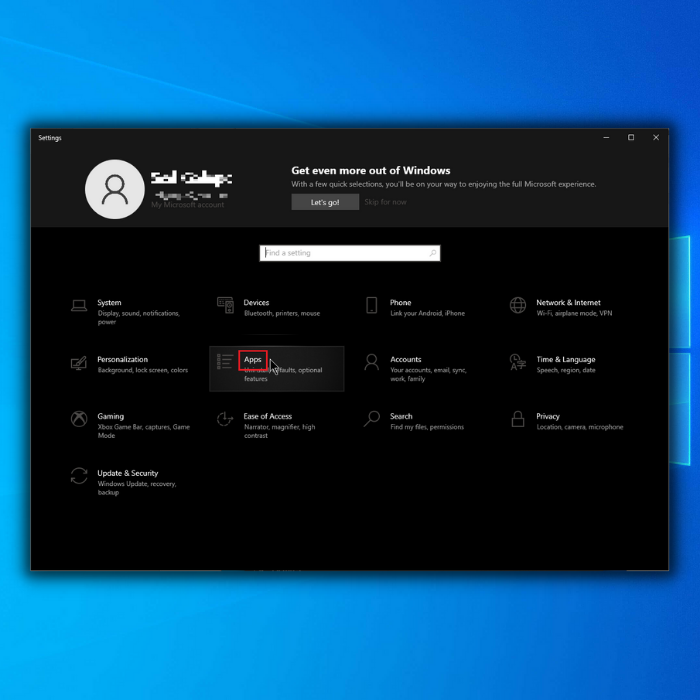Click 'Link your Android, iPhone' description

[x=427, y=313]
